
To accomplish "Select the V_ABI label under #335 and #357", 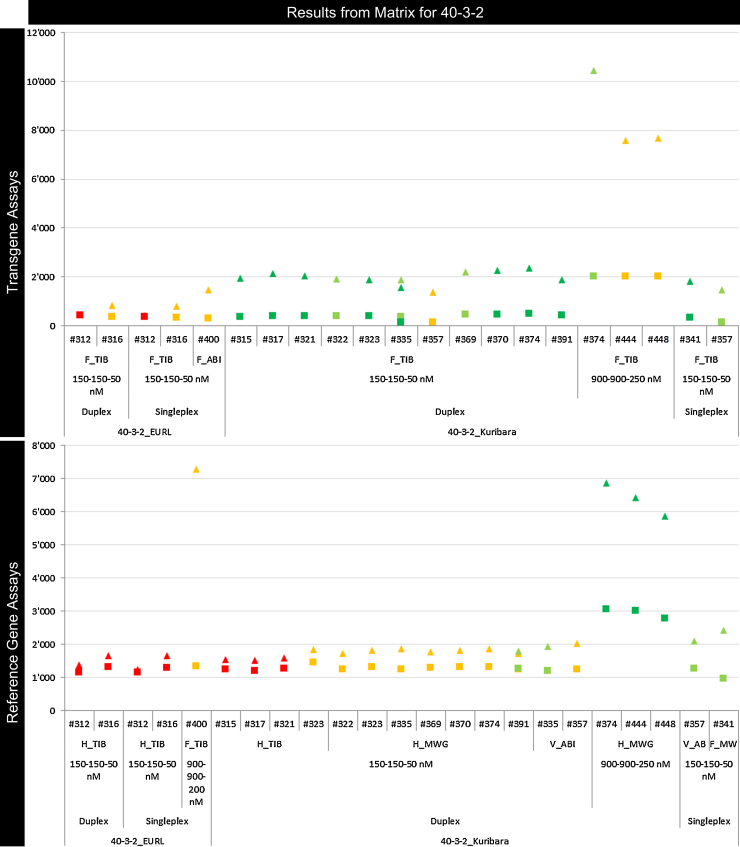I will tap(560, 744).
